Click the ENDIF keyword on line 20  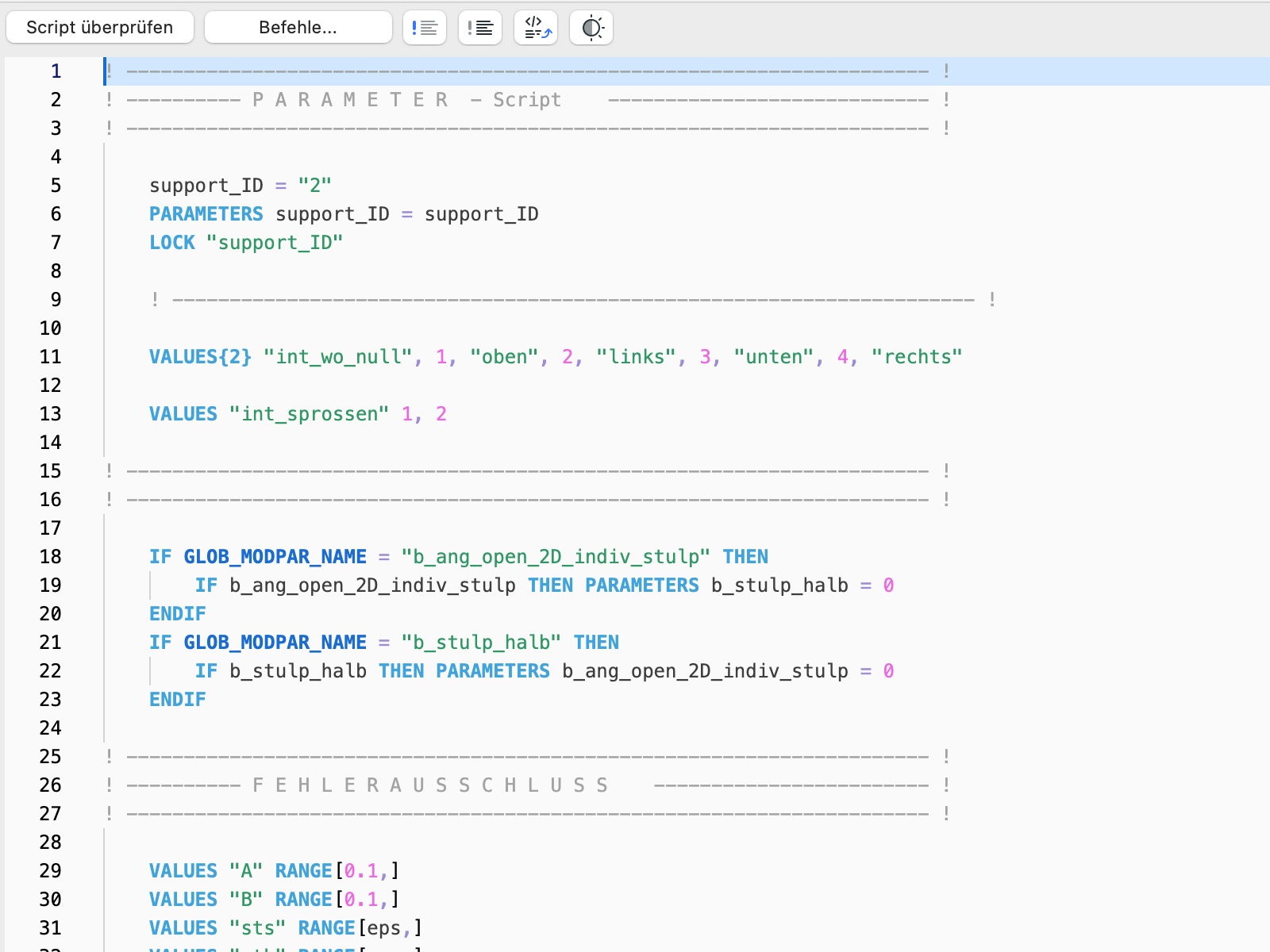pyautogui.click(x=178, y=614)
